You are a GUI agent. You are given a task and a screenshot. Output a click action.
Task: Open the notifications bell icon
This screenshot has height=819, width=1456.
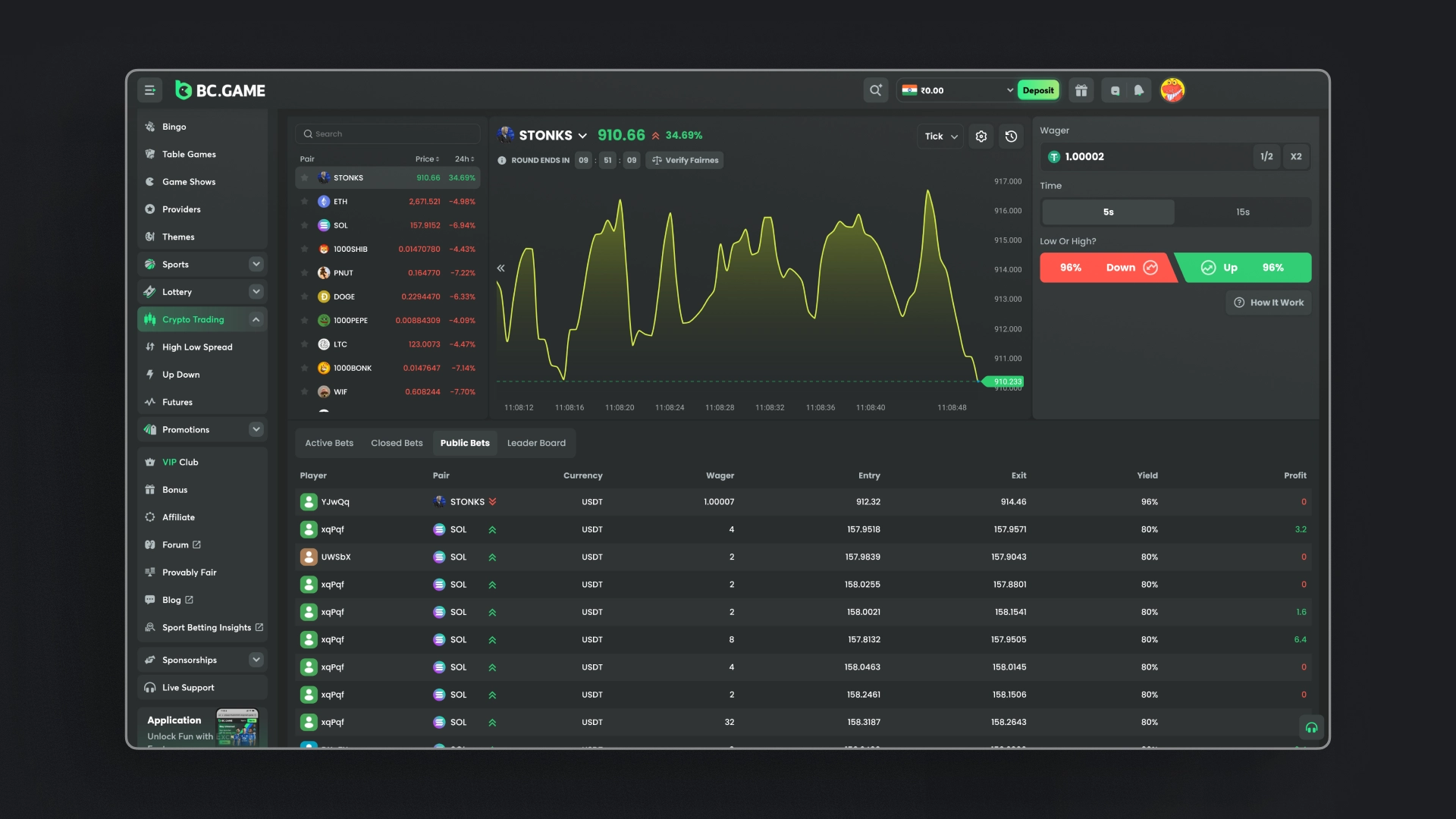tap(1138, 89)
